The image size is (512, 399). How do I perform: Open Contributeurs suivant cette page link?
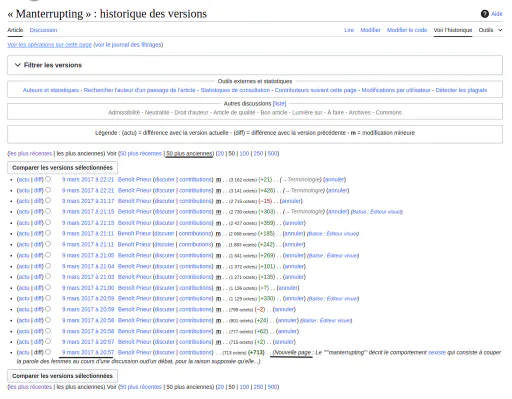(x=316, y=90)
